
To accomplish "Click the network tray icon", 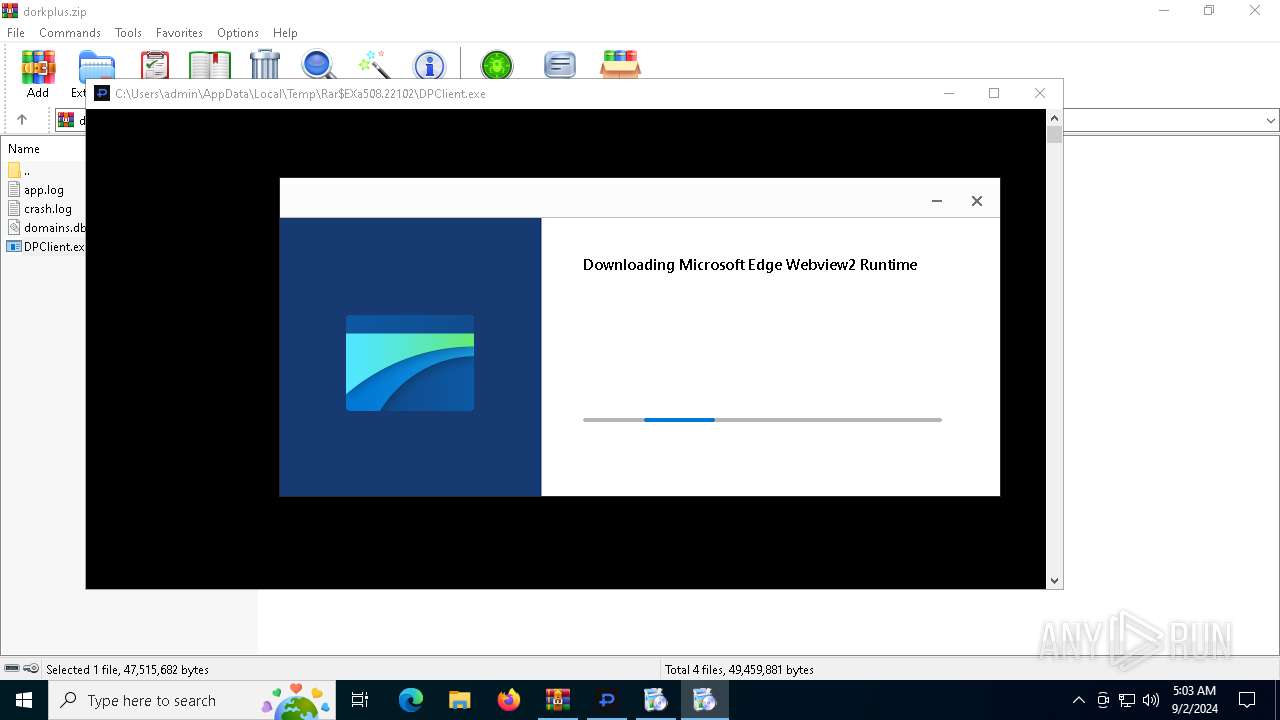I will (1127, 700).
